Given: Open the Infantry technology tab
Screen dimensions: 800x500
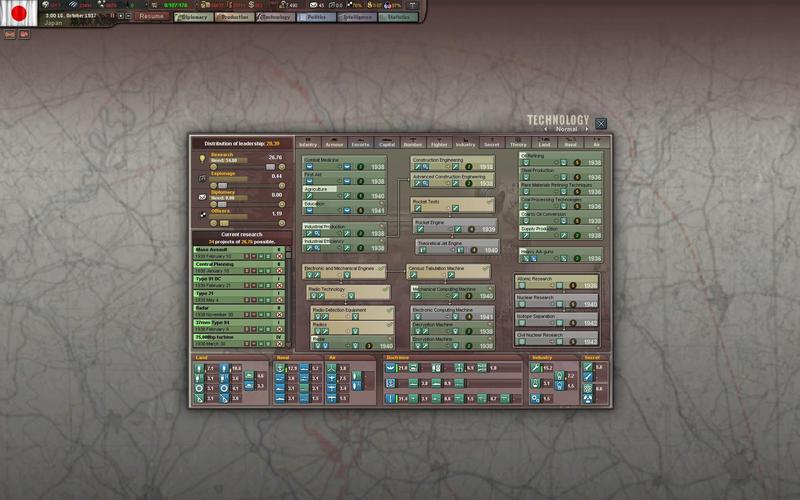Looking at the screenshot, I should coord(308,143).
